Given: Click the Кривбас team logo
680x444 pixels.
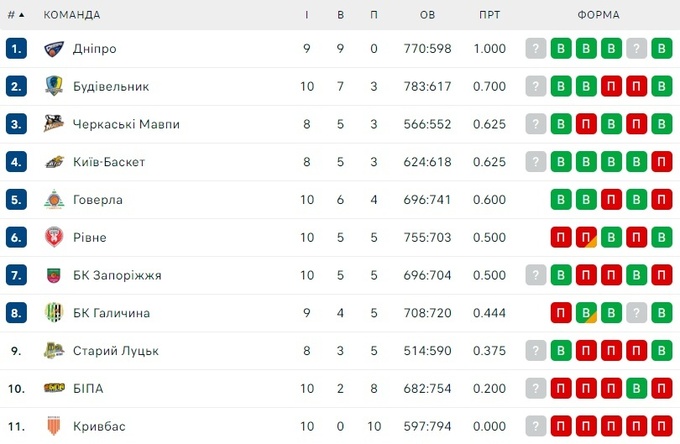Looking at the screenshot, I should click(54, 426).
